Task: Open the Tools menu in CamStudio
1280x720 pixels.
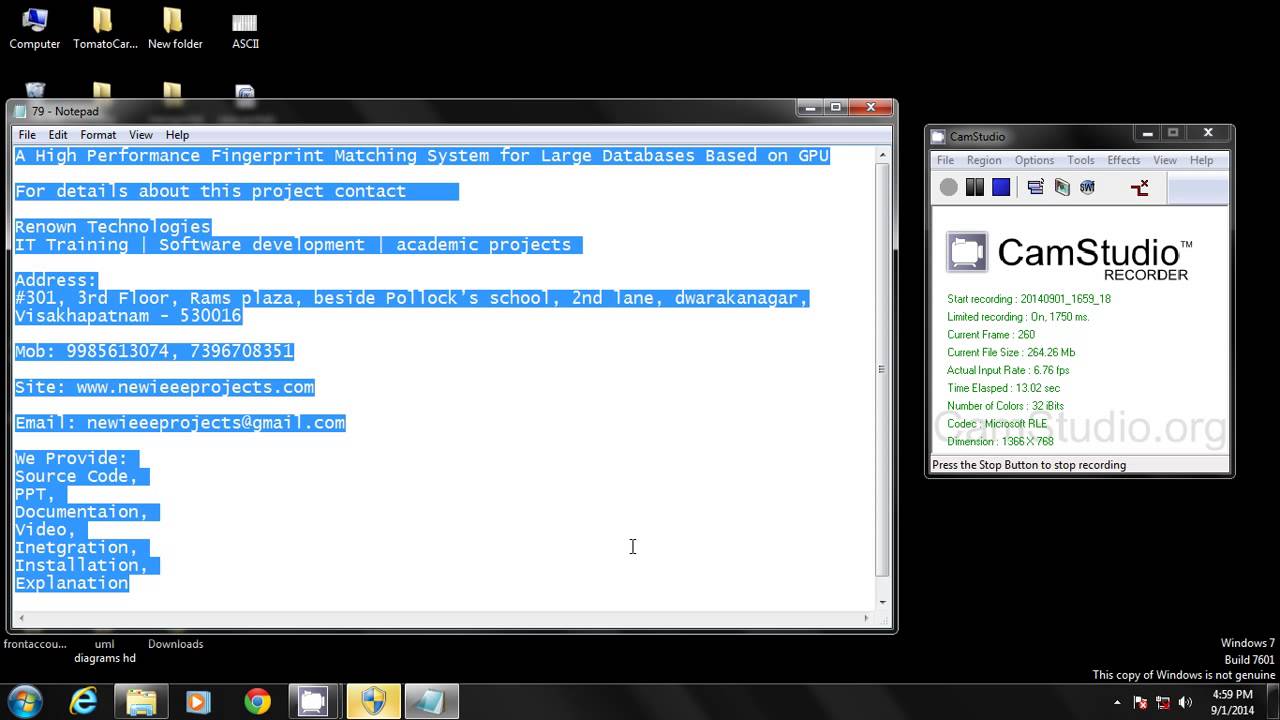Action: pos(1080,160)
